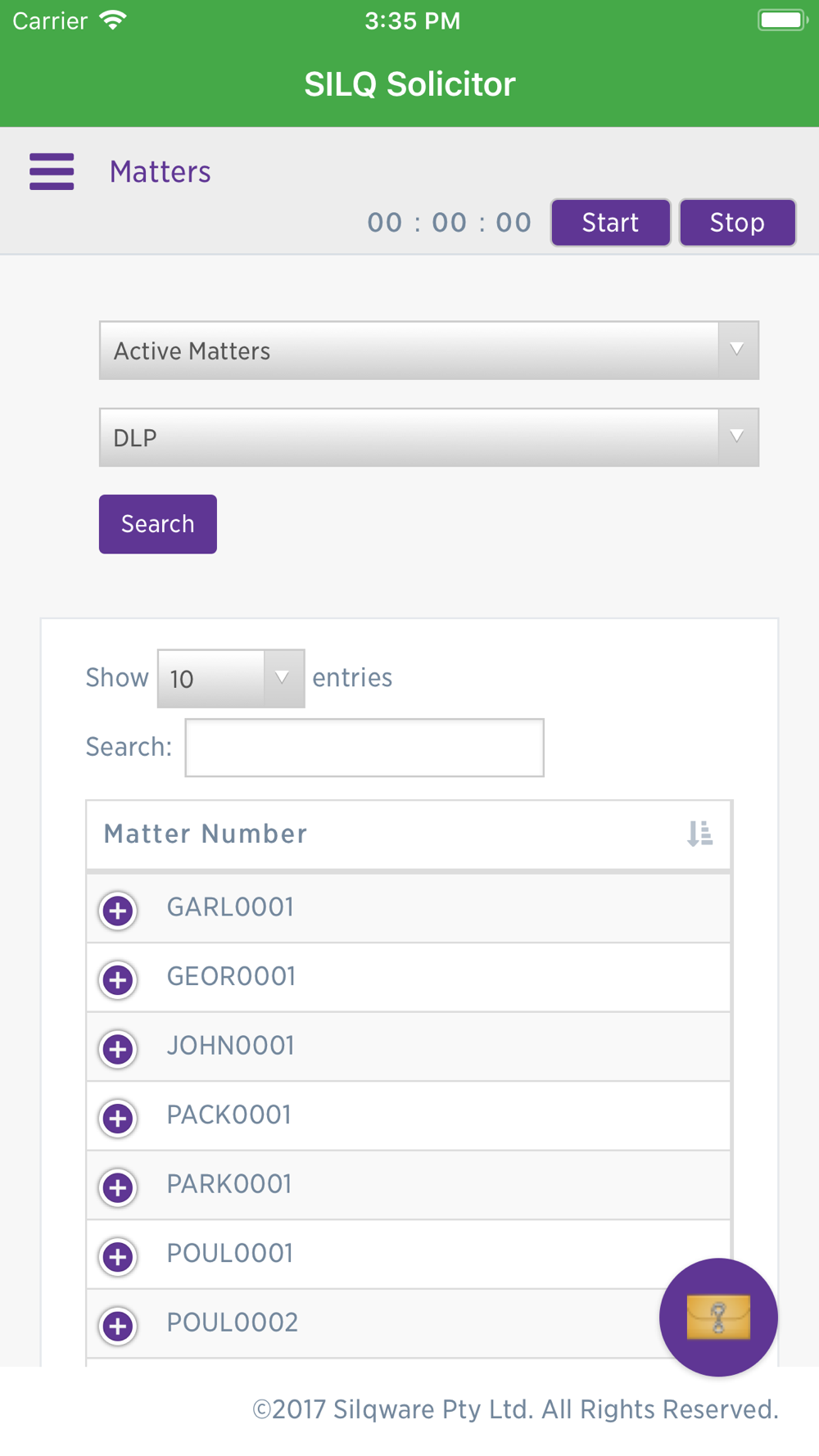
Task: Select the POUL0001 matter number text
Action: [230, 1253]
